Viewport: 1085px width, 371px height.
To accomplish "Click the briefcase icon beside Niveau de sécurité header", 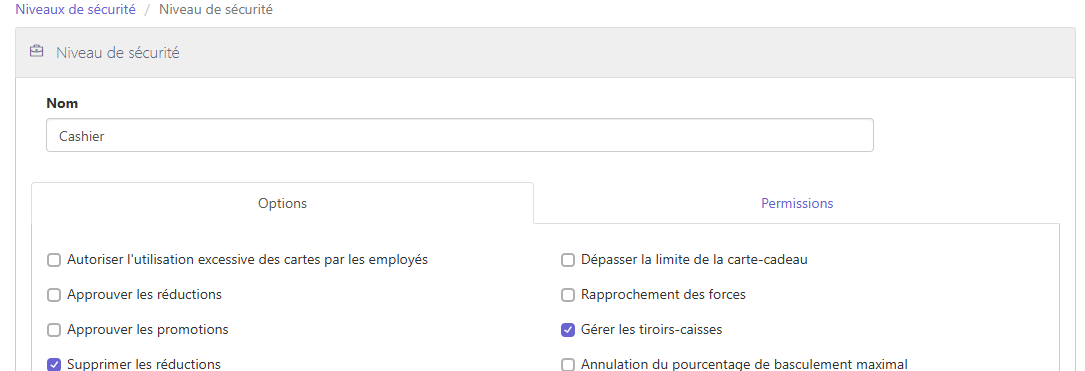I will coord(37,52).
